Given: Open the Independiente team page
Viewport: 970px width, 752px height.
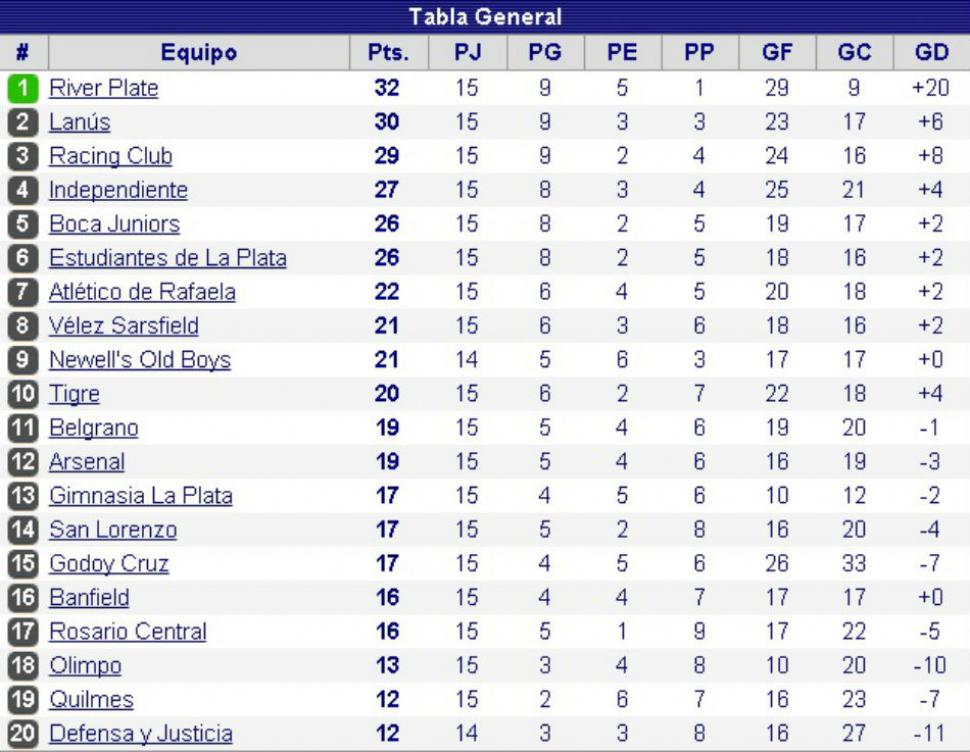Looking at the screenshot, I should coord(118,190).
